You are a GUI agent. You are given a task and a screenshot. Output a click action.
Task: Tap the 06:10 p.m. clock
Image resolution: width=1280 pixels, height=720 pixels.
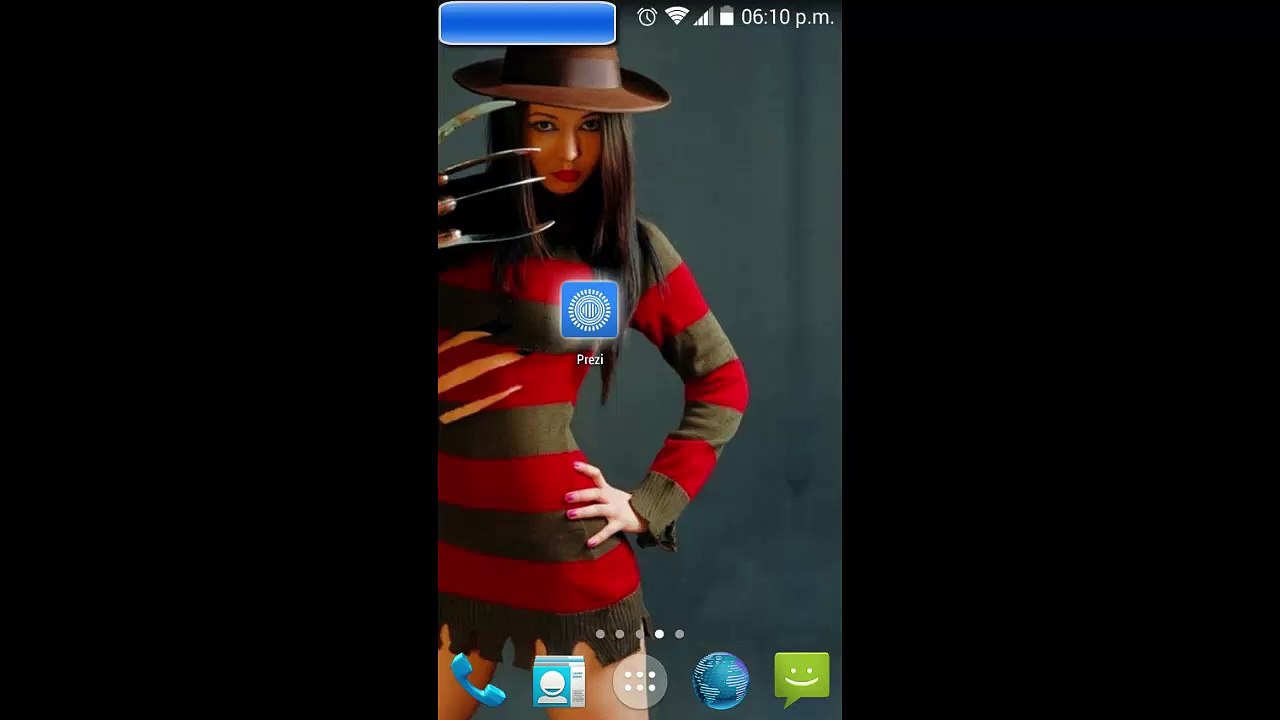tap(787, 17)
